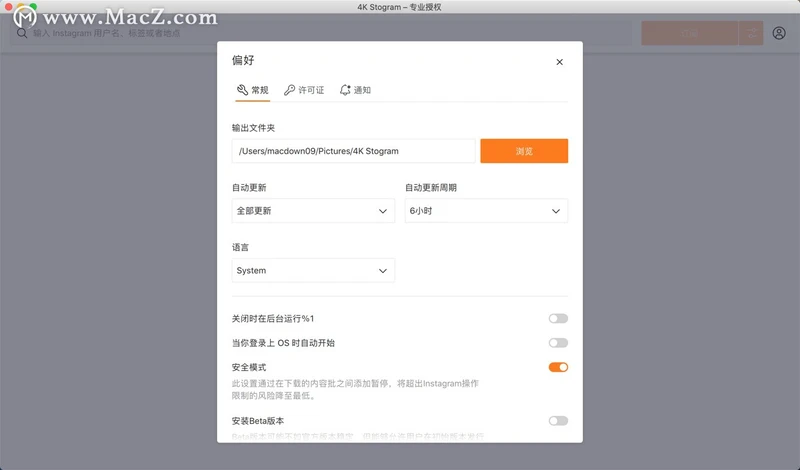
Task: Open the subscription settings sliders icon
Action: click(x=751, y=33)
